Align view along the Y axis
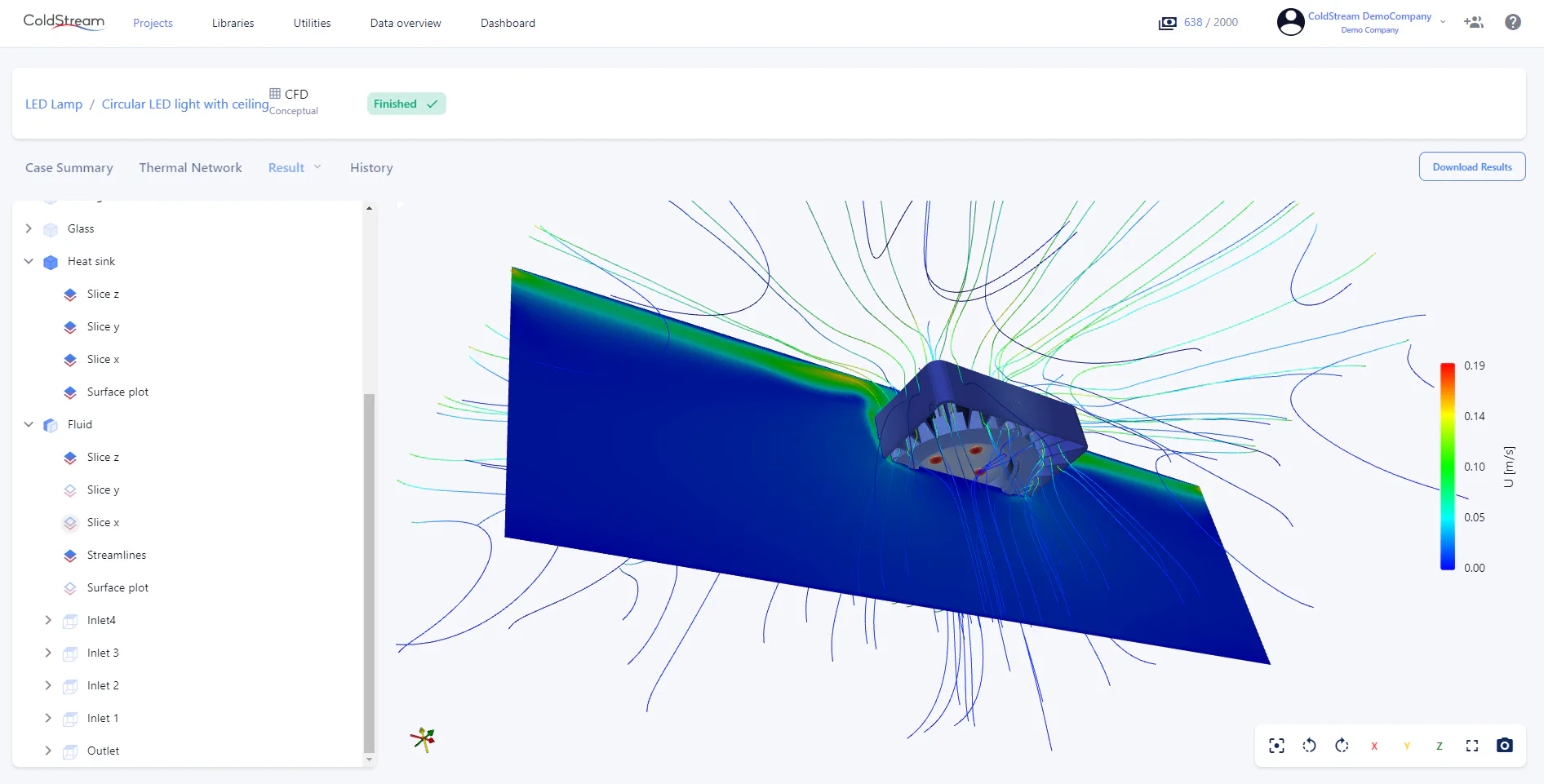1544x784 pixels. click(1407, 746)
